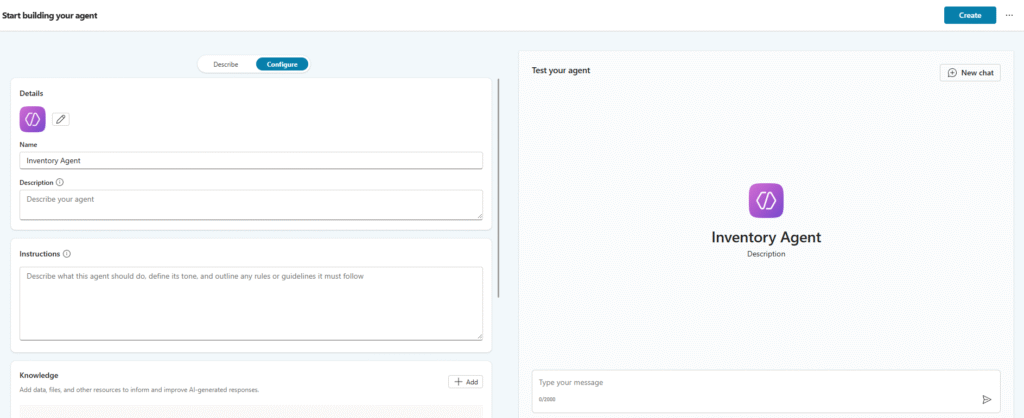Viewport: 1024px width, 418px height.
Task: Start a New chat
Action: [969, 73]
